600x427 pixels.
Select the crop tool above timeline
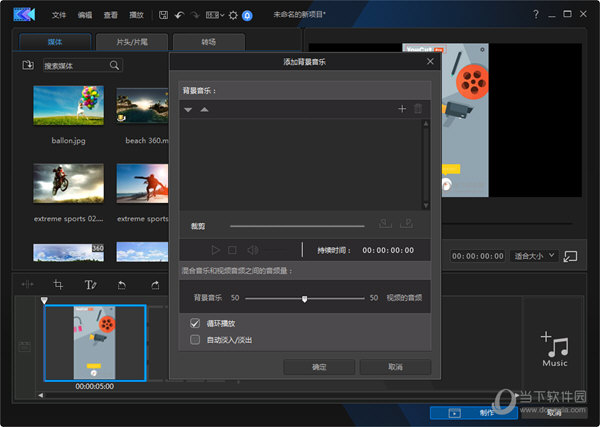coord(59,285)
